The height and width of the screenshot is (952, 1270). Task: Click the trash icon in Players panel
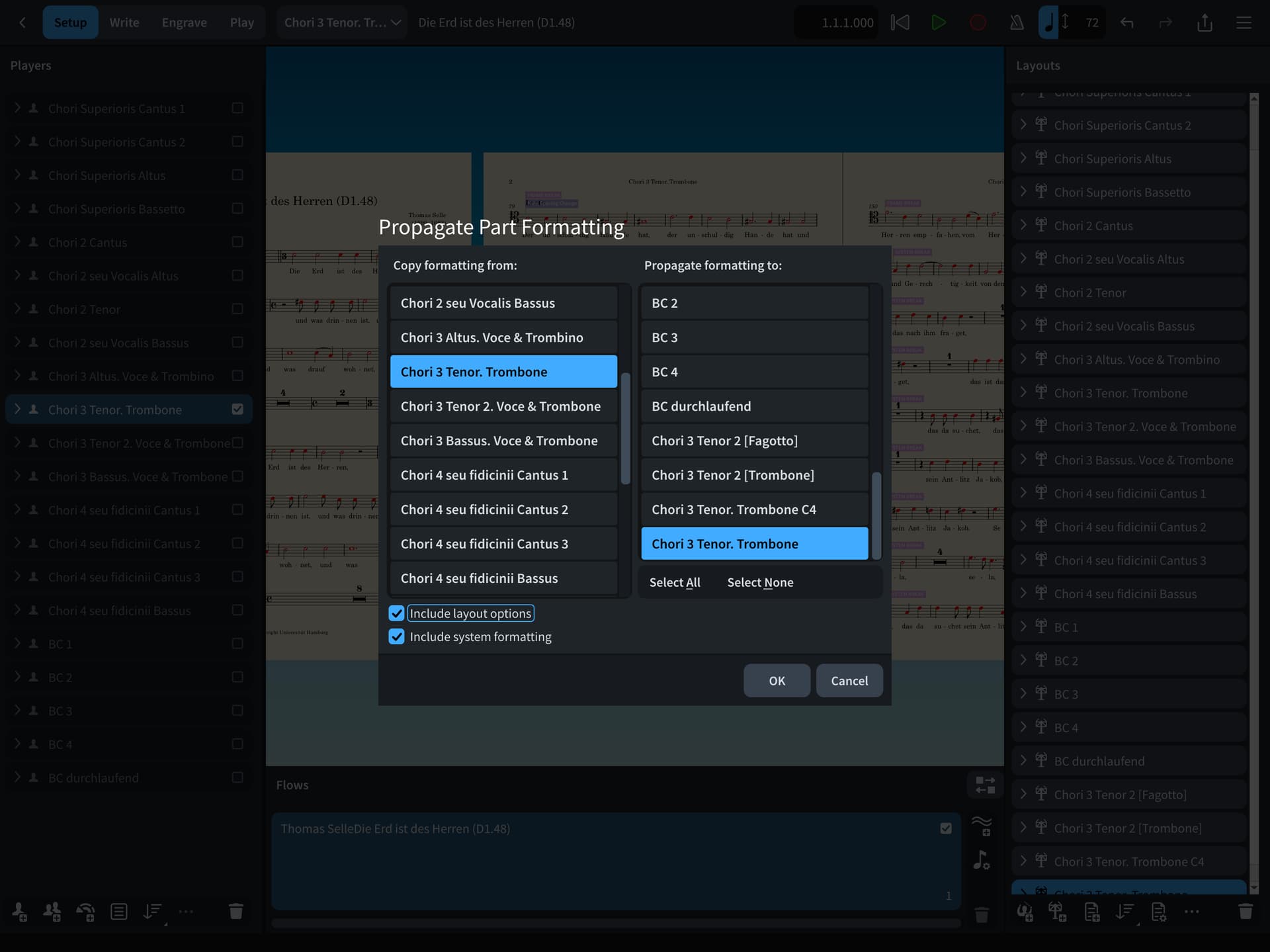235,912
